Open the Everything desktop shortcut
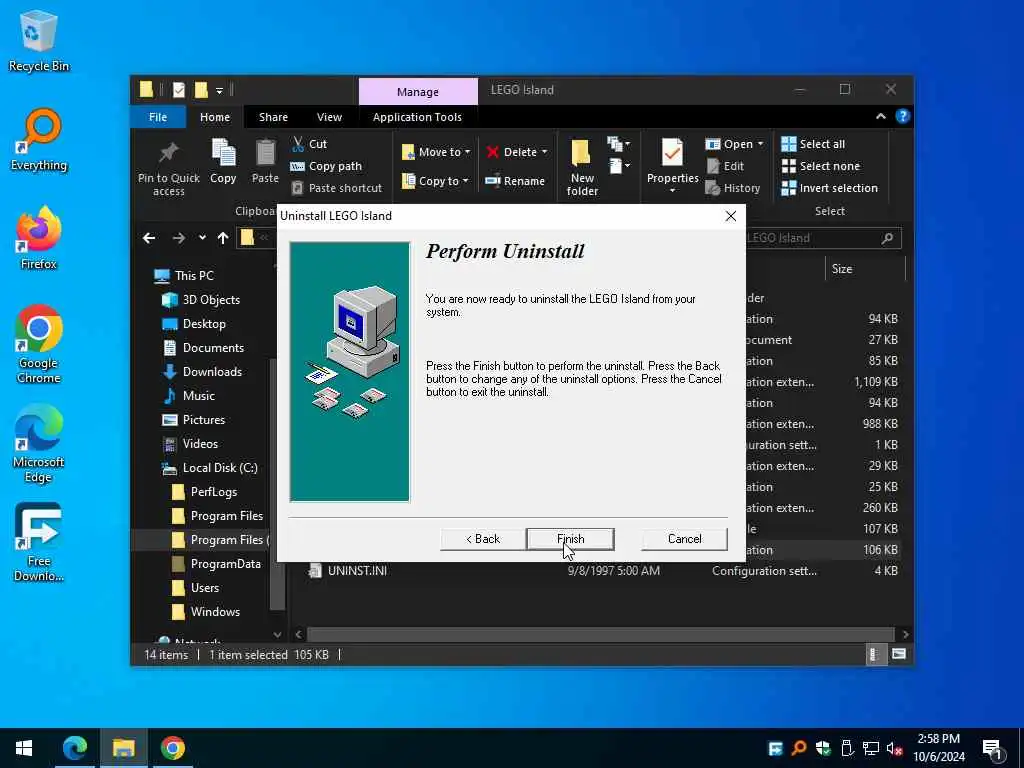This screenshot has width=1024, height=768. 38,140
